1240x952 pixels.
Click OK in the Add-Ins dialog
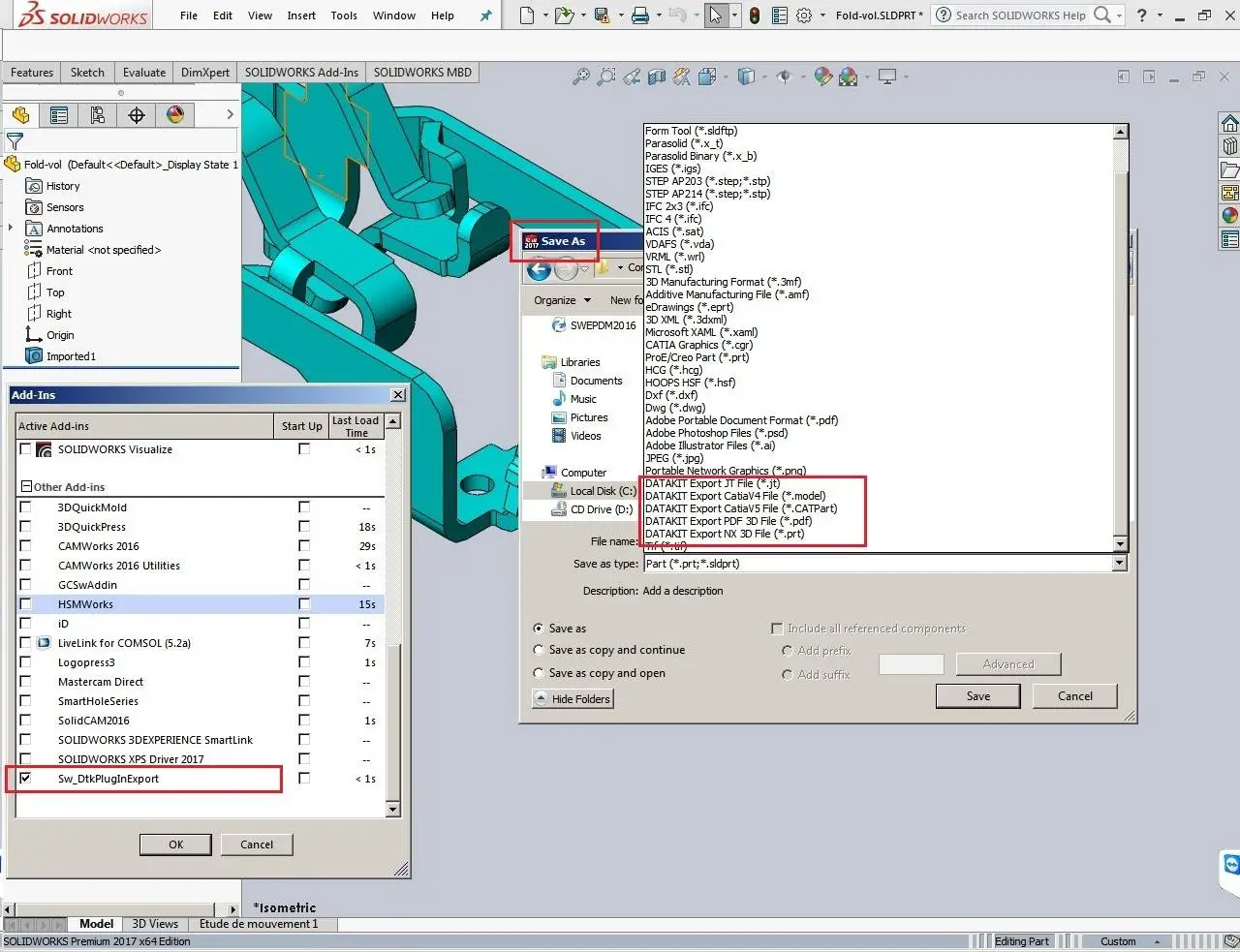pyautogui.click(x=175, y=845)
